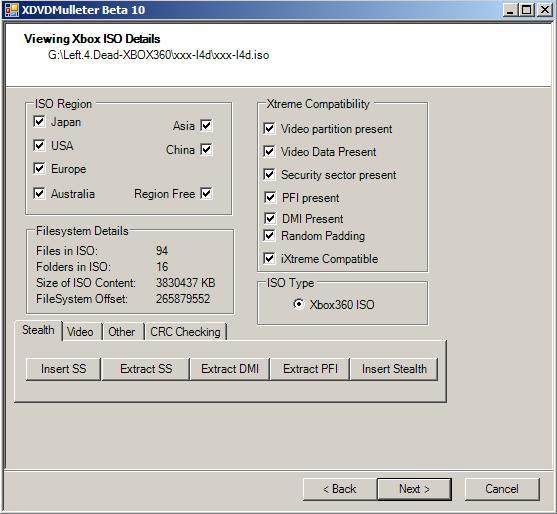Click the 'Folders in ISO:' label
This screenshot has width=557, height=514.
(74, 267)
